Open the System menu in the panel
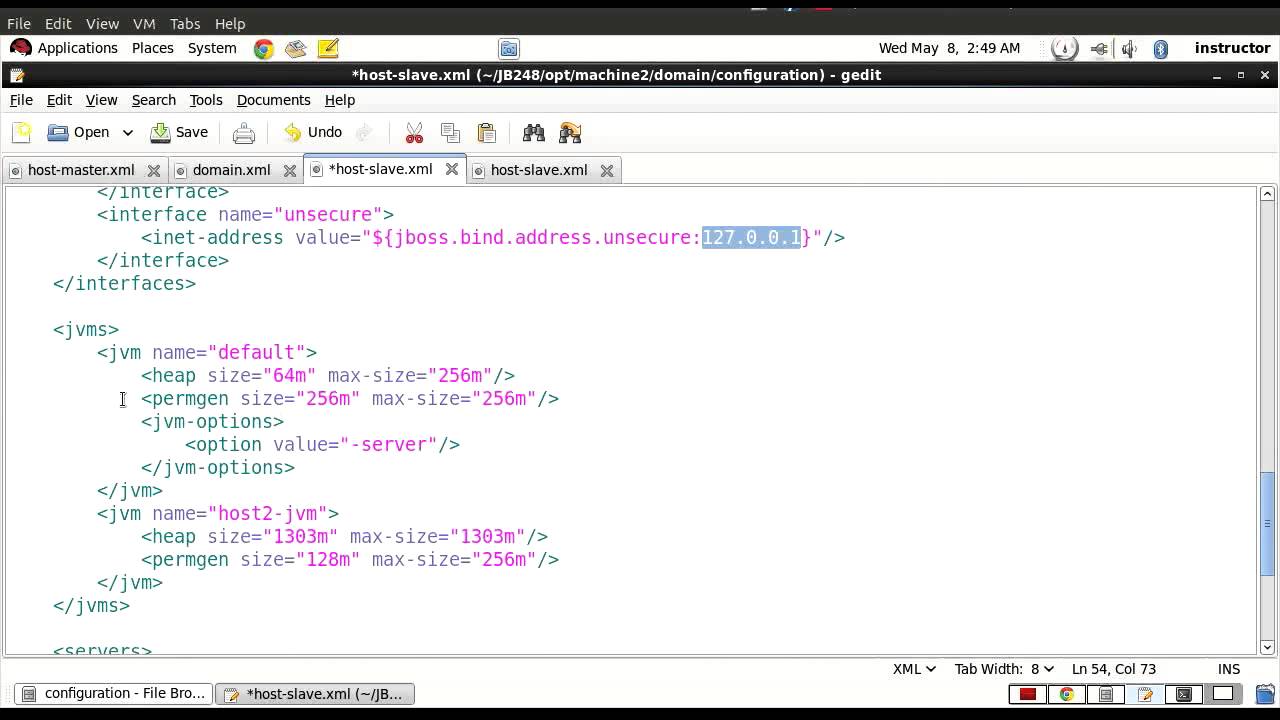The image size is (1280, 720). (212, 48)
